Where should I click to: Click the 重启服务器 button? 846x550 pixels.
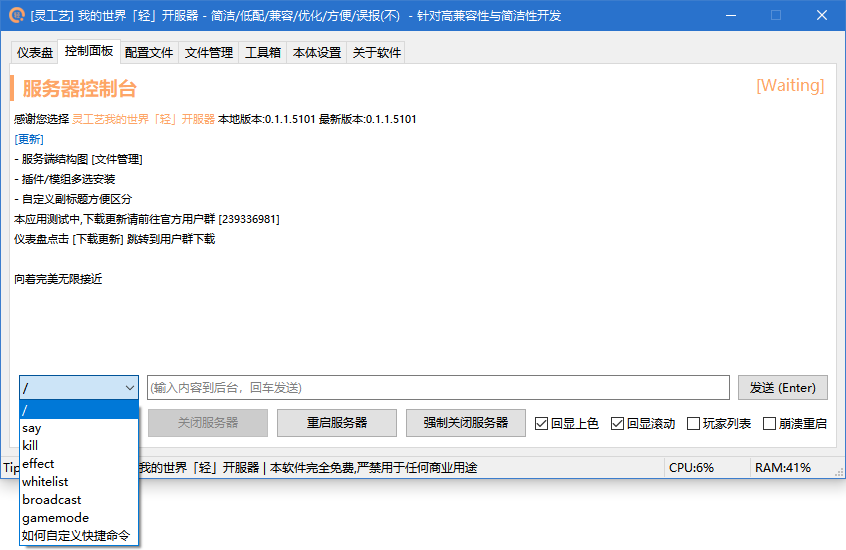pos(337,423)
